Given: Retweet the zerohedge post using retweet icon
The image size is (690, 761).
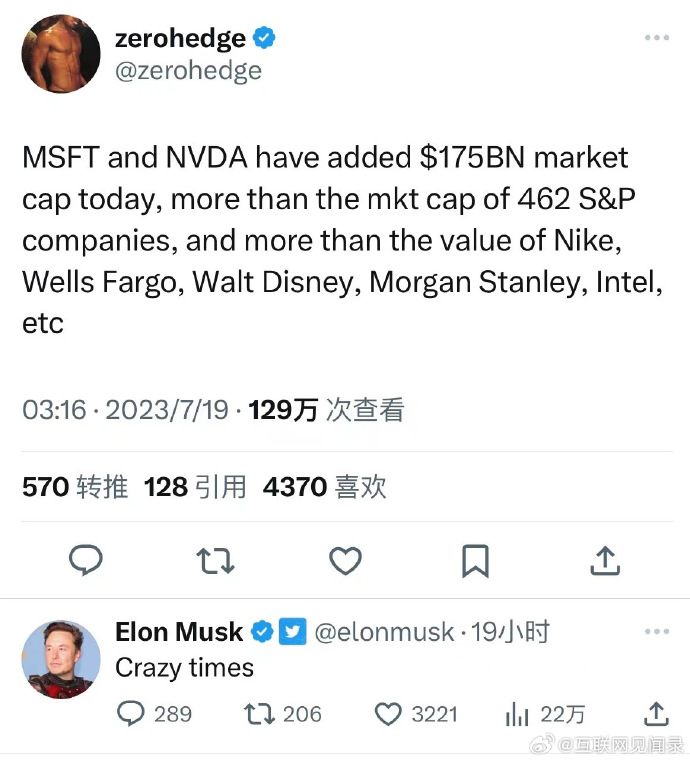Looking at the screenshot, I should coord(215,561).
